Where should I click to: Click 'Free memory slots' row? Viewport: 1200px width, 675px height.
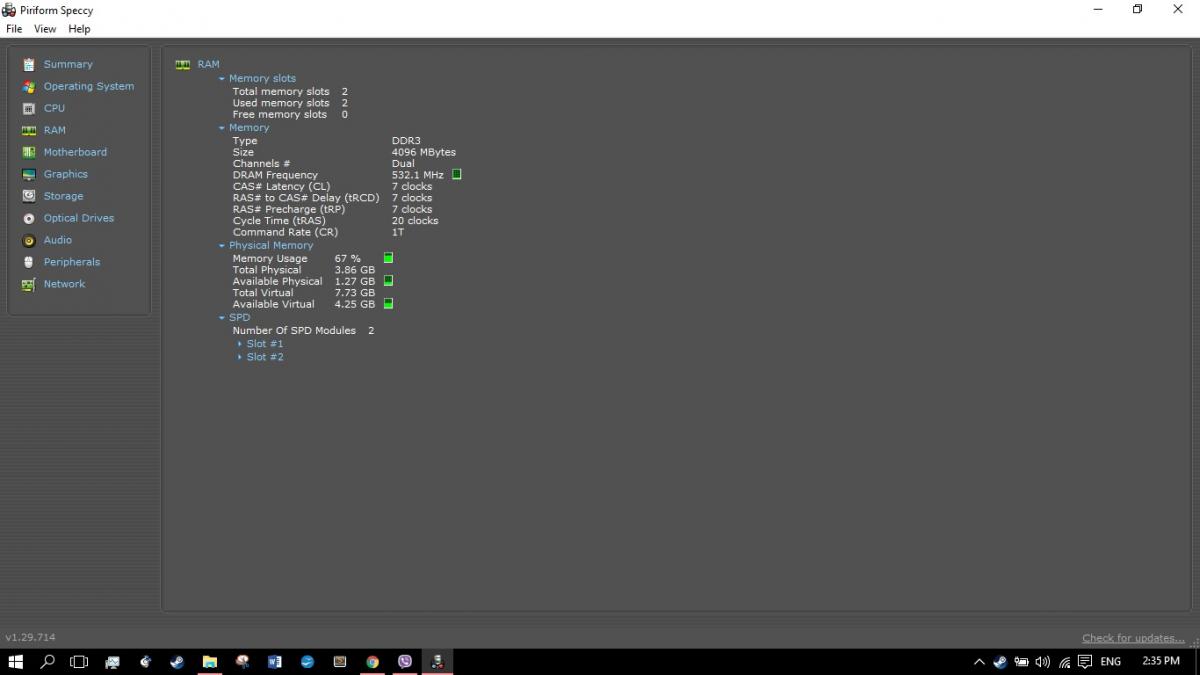290,114
